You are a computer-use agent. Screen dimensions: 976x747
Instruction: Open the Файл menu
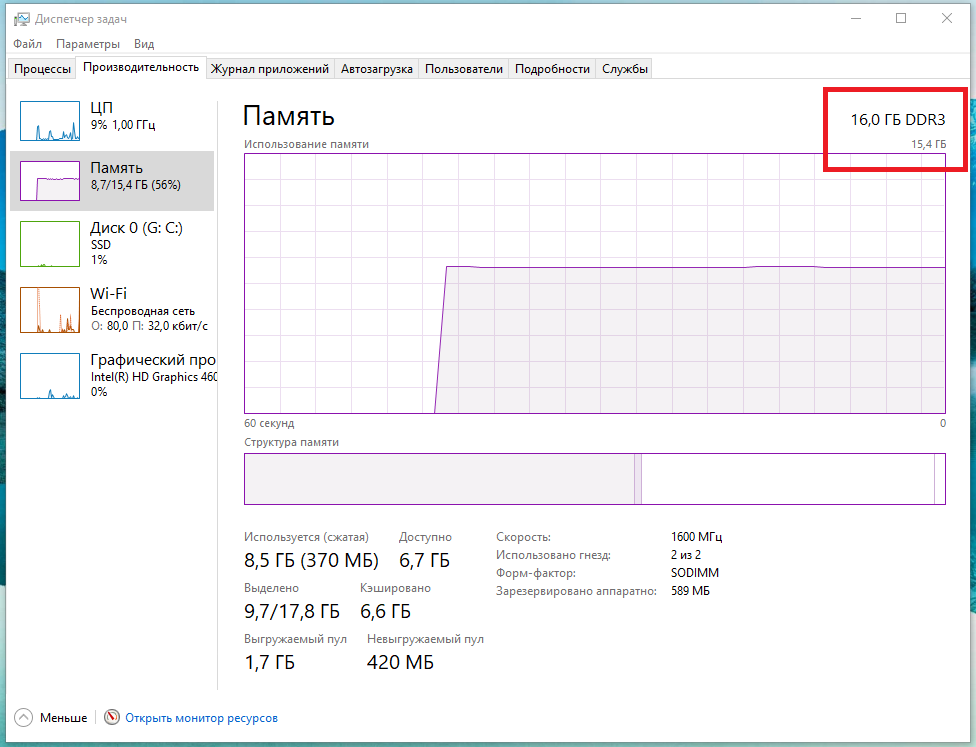click(x=27, y=44)
